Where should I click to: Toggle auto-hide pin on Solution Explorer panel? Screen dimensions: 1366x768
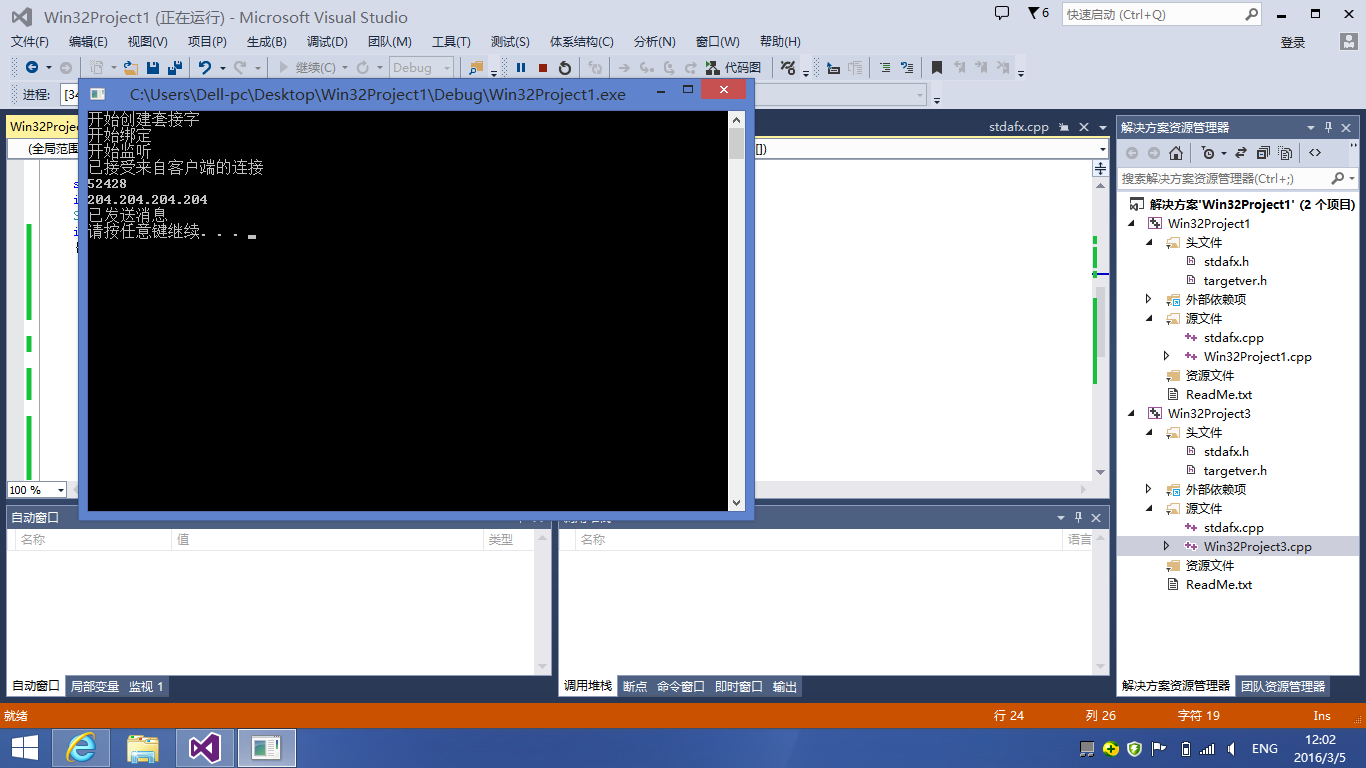(1329, 127)
